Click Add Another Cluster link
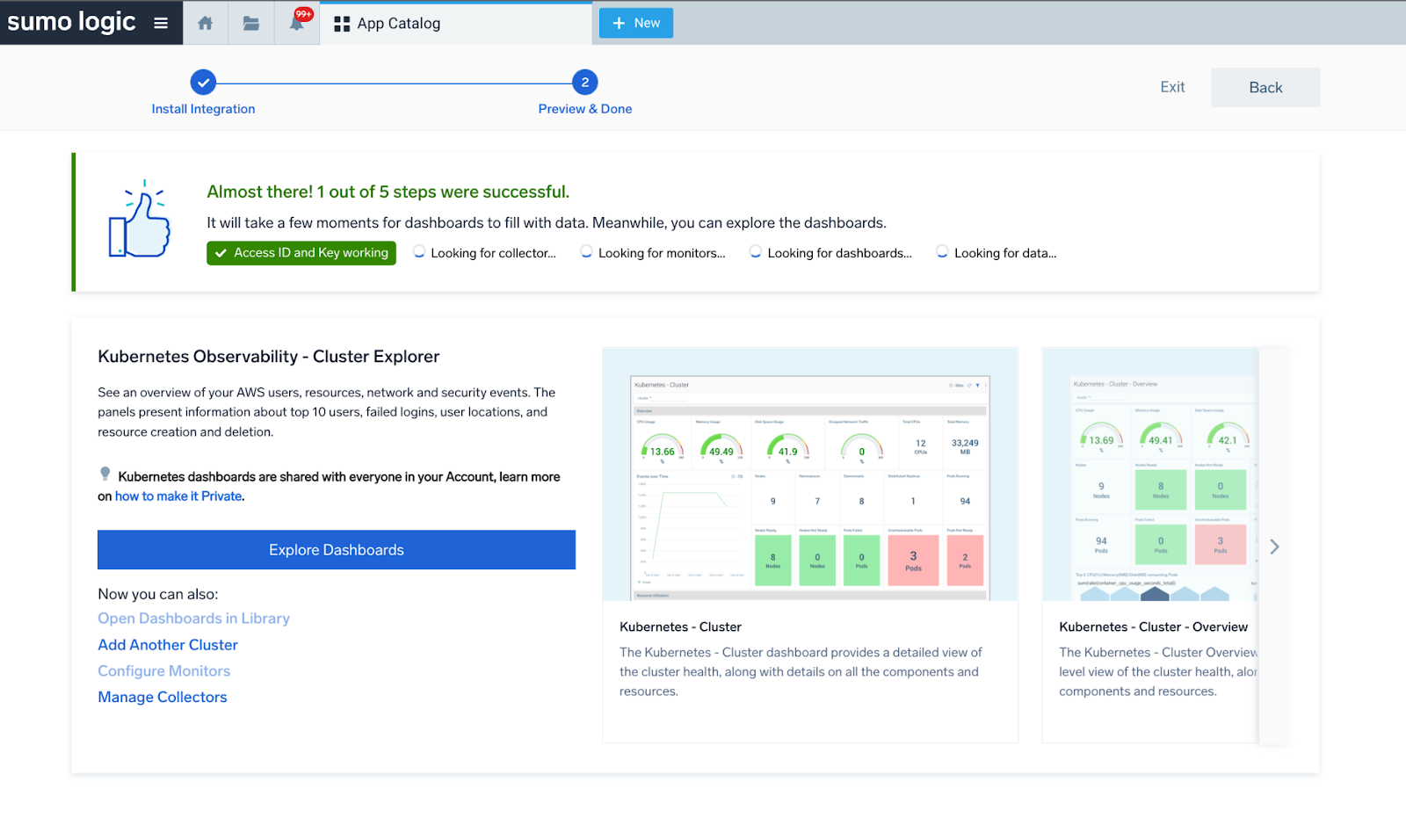The width and height of the screenshot is (1406, 840). [x=168, y=645]
